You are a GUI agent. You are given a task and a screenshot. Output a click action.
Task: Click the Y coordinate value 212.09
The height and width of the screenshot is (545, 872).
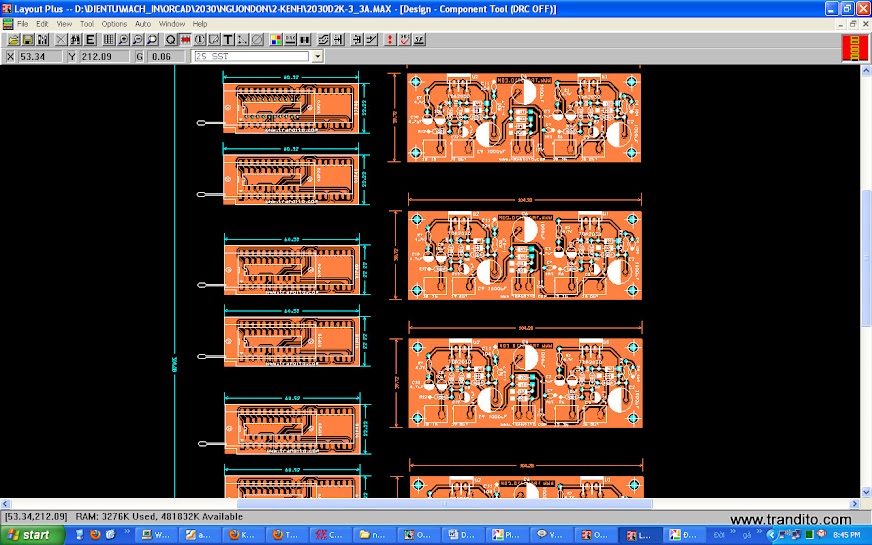pos(105,56)
